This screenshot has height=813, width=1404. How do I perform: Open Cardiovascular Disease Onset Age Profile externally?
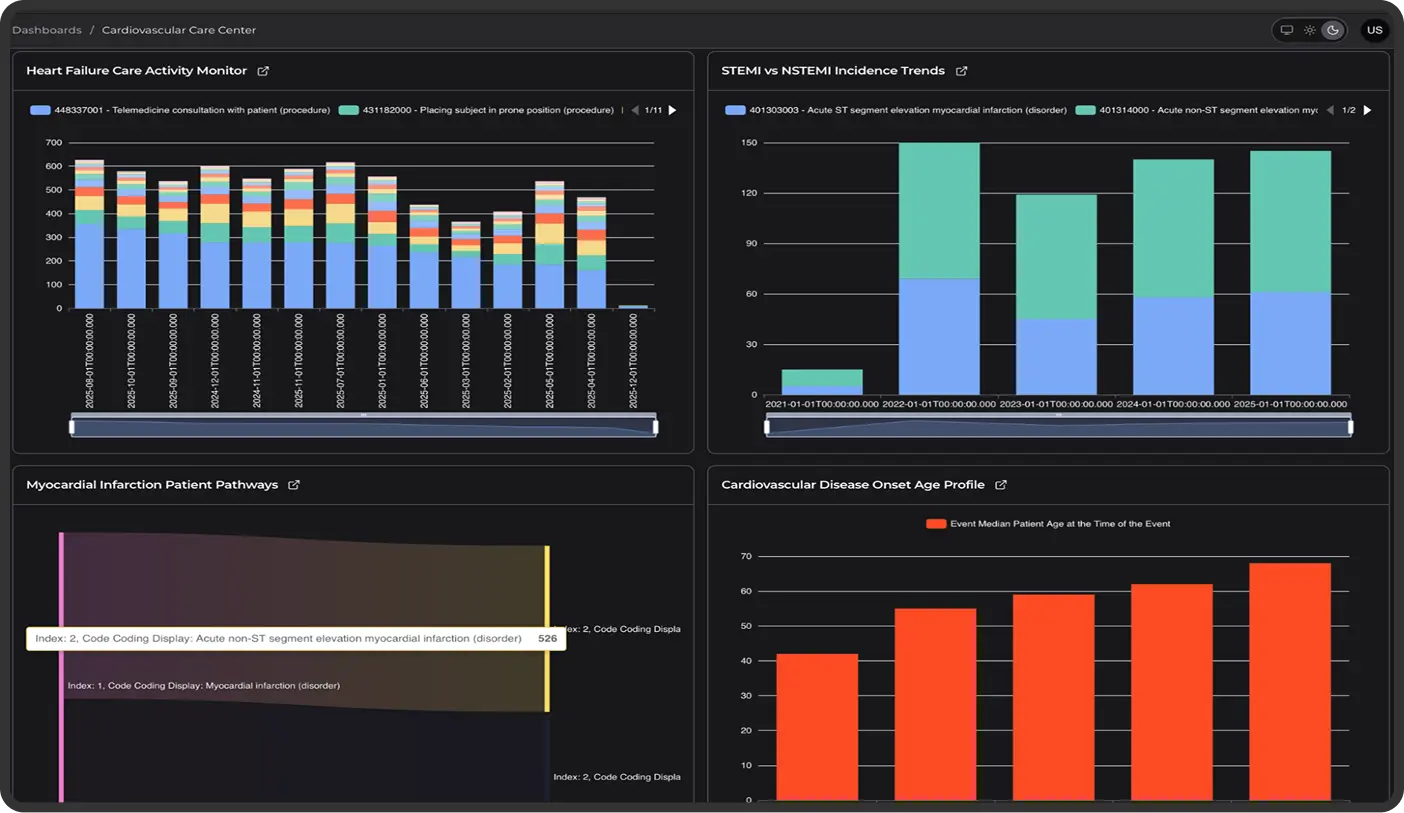[1000, 484]
